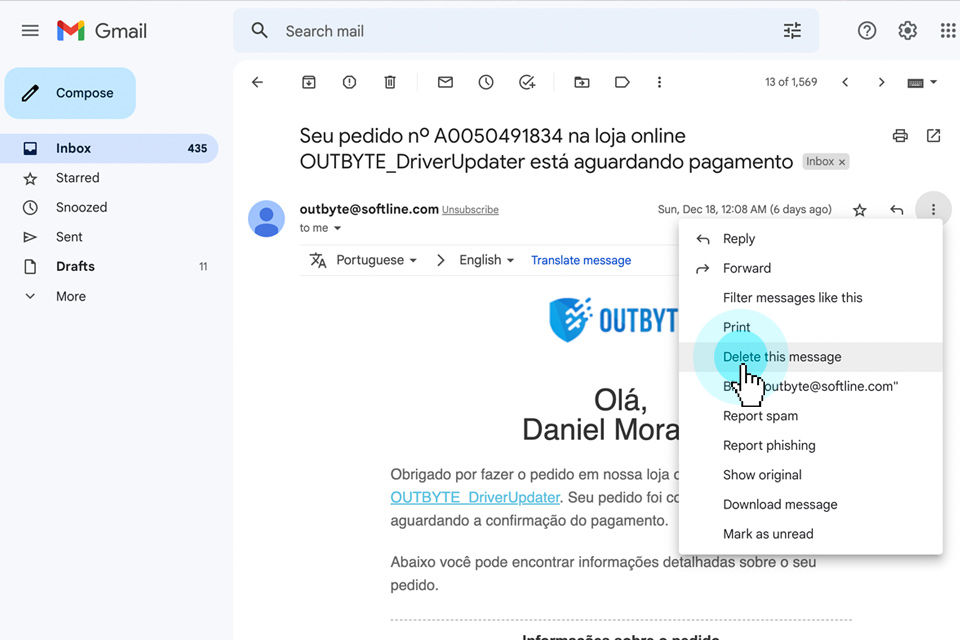Click the '13 of 1,569' counter

(791, 82)
